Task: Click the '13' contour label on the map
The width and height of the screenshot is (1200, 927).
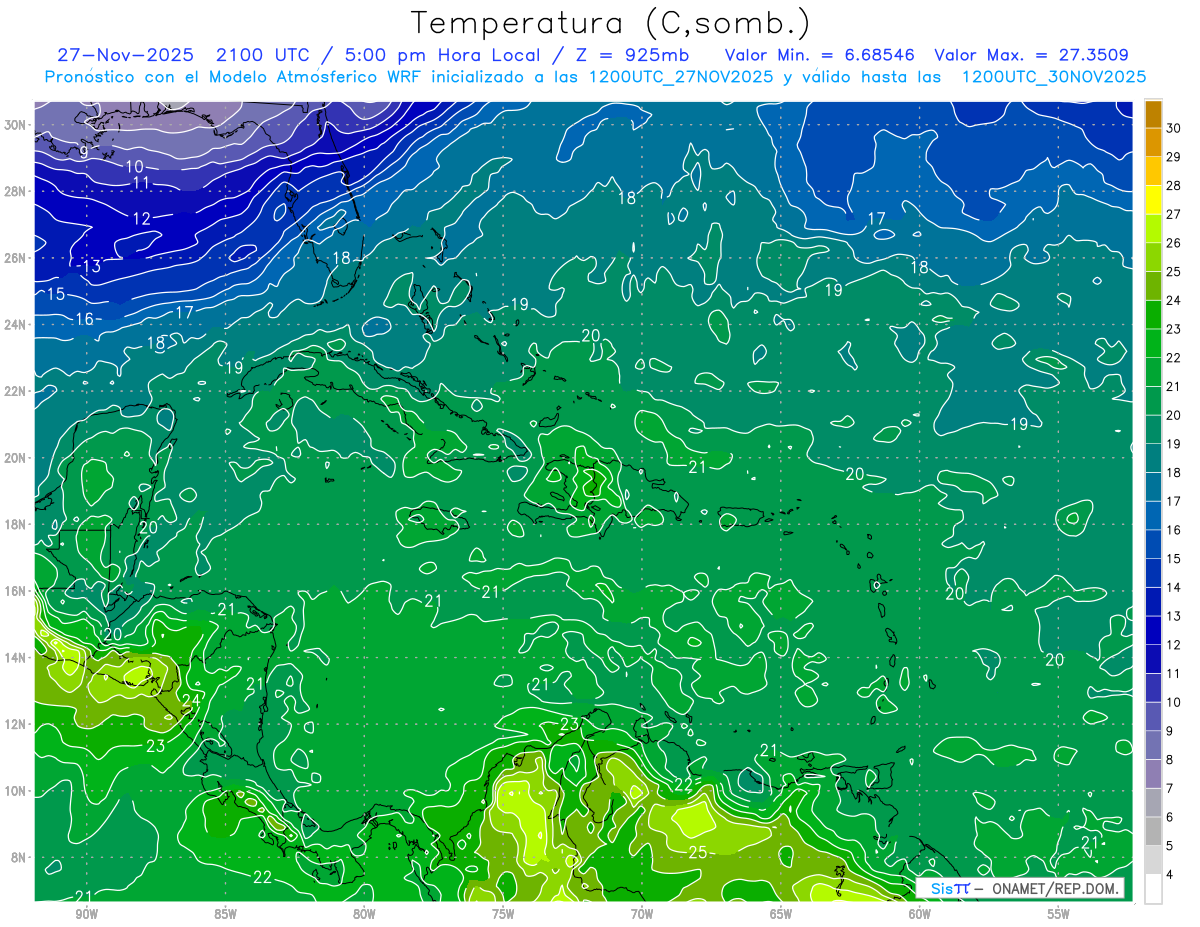Action: [x=93, y=267]
